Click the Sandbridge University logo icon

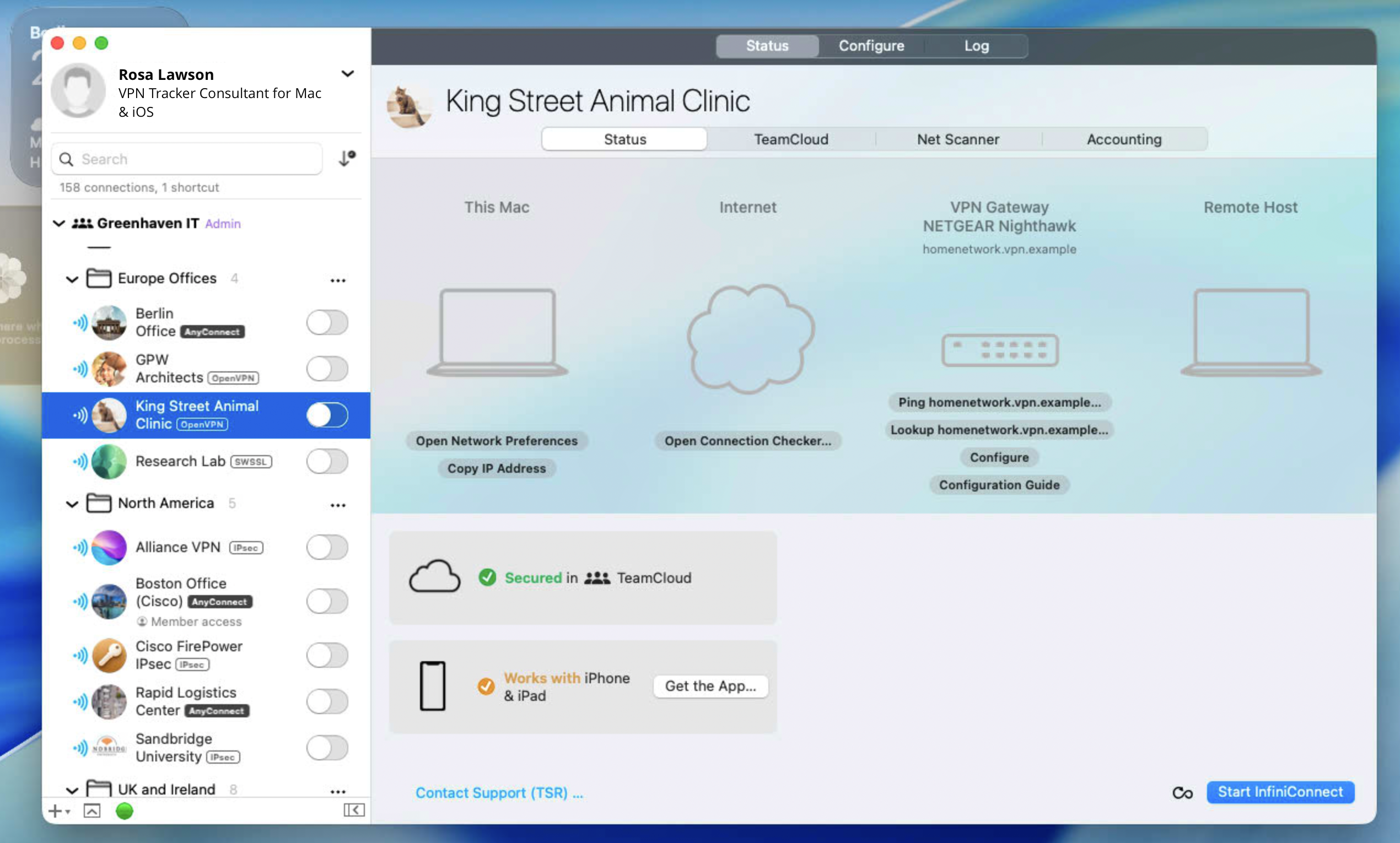[109, 748]
